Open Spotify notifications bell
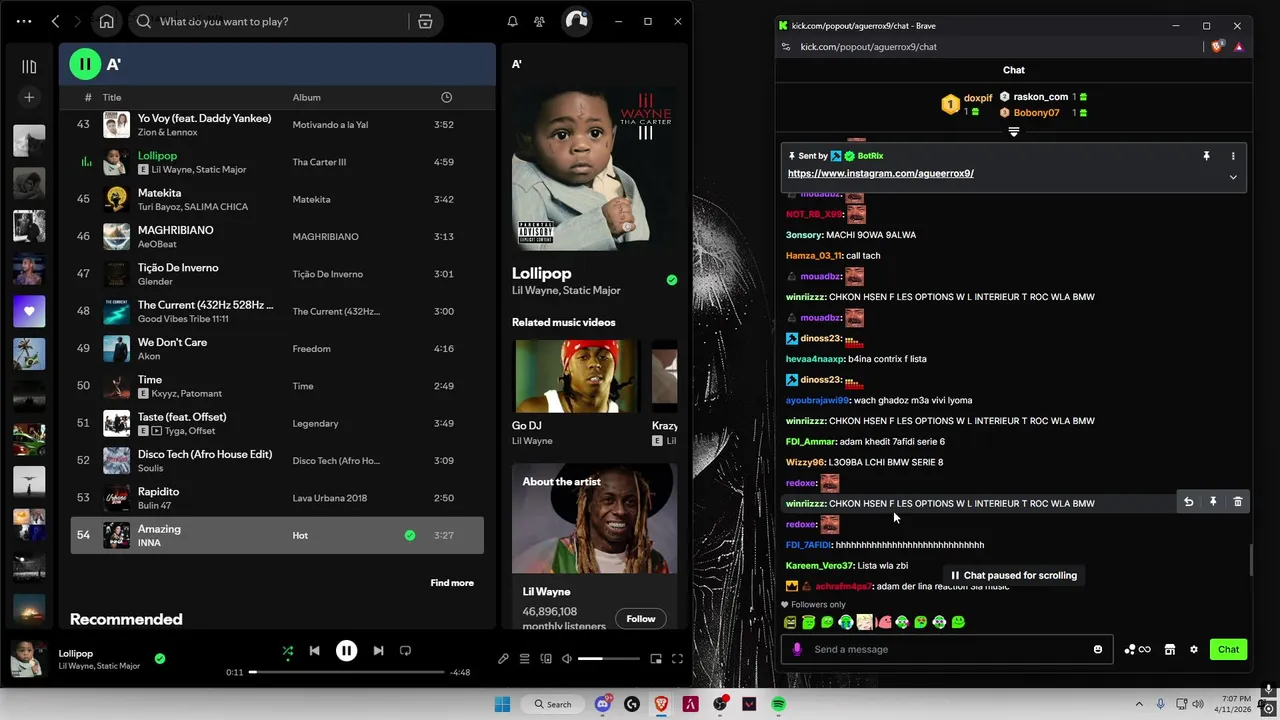The width and height of the screenshot is (1280, 720). 512,21
